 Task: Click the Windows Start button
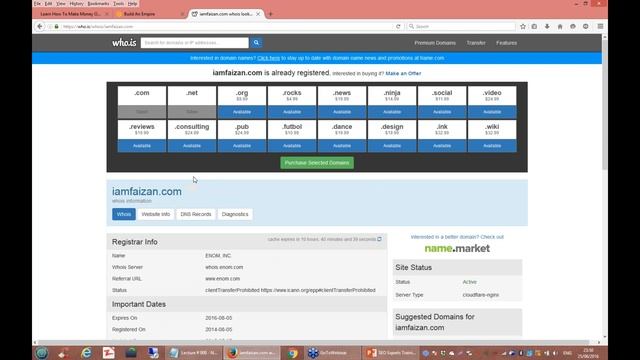[x=41, y=353]
